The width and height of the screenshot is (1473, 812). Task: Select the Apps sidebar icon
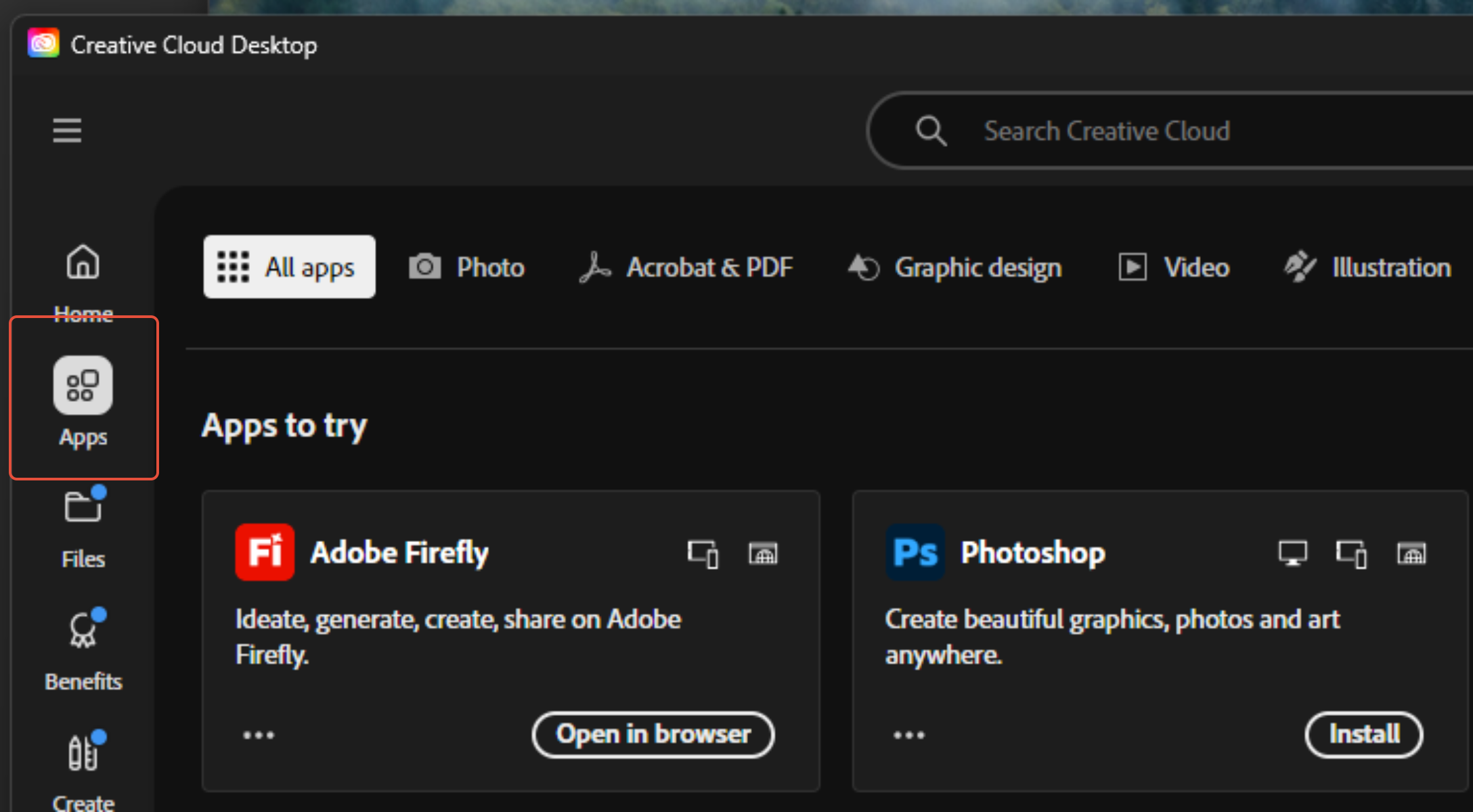click(x=83, y=385)
